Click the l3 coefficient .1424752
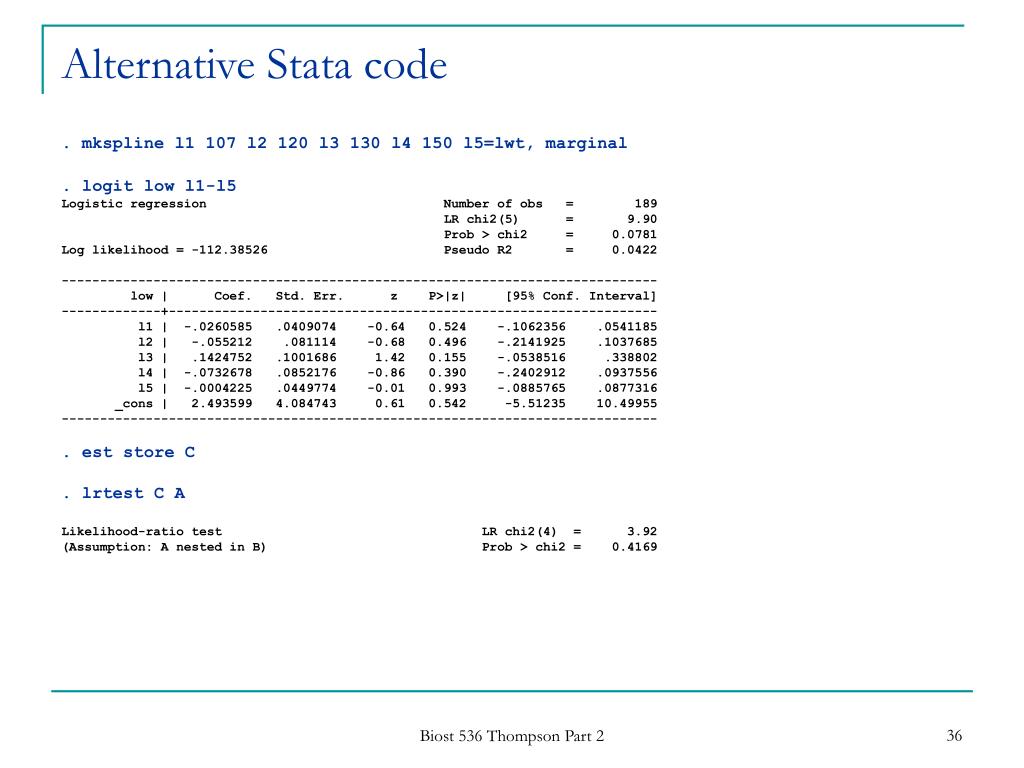The image size is (1024, 768). tap(222, 358)
